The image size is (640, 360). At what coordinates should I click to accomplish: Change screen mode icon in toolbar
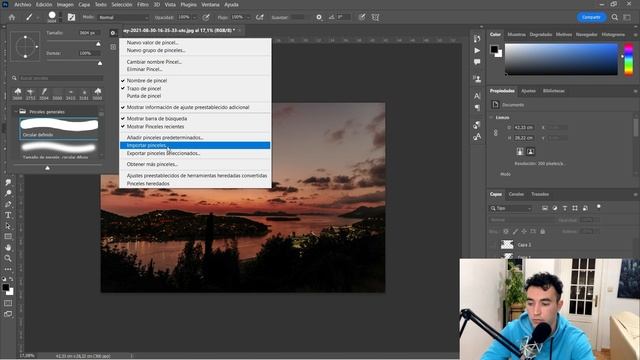click(8, 314)
